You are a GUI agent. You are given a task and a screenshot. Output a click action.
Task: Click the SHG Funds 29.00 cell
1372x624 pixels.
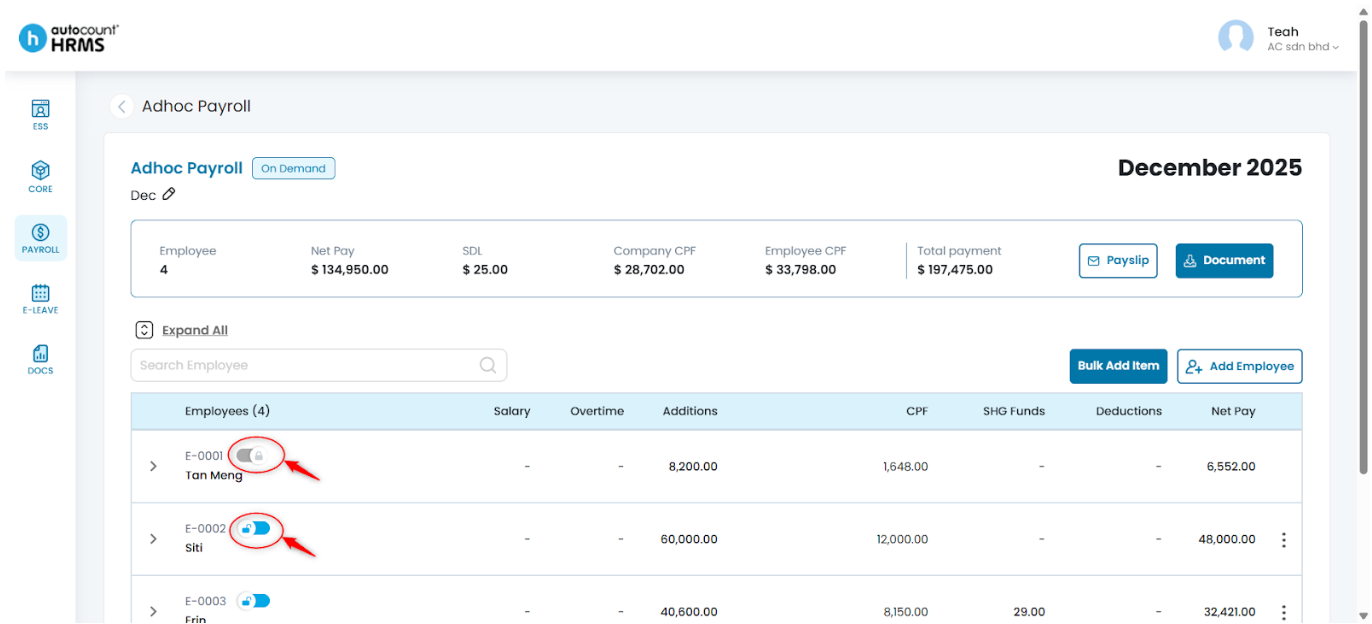(1029, 612)
